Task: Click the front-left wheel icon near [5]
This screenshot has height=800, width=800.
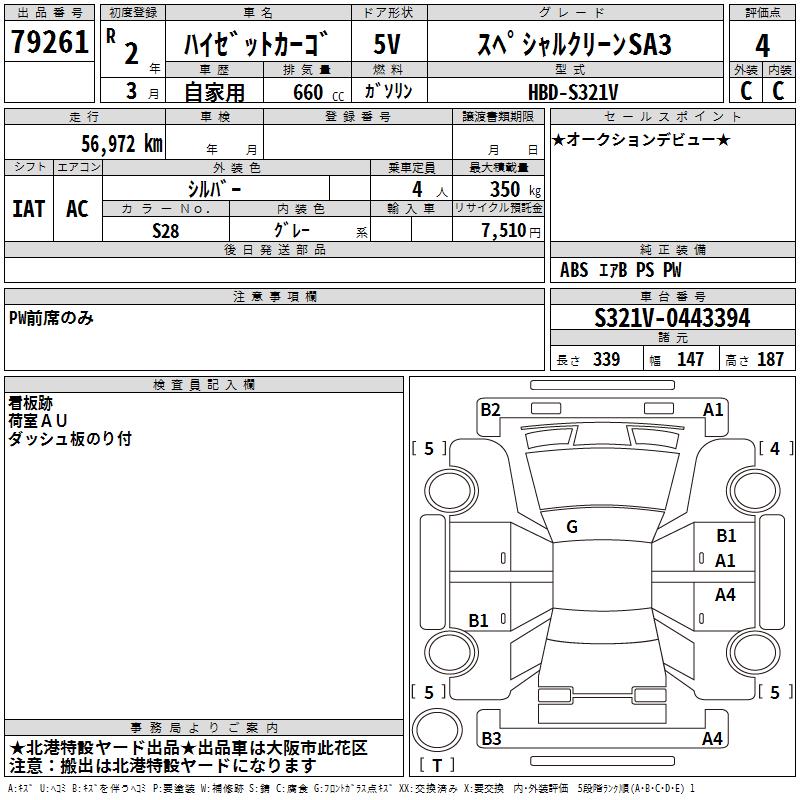Action: pyautogui.click(x=451, y=491)
